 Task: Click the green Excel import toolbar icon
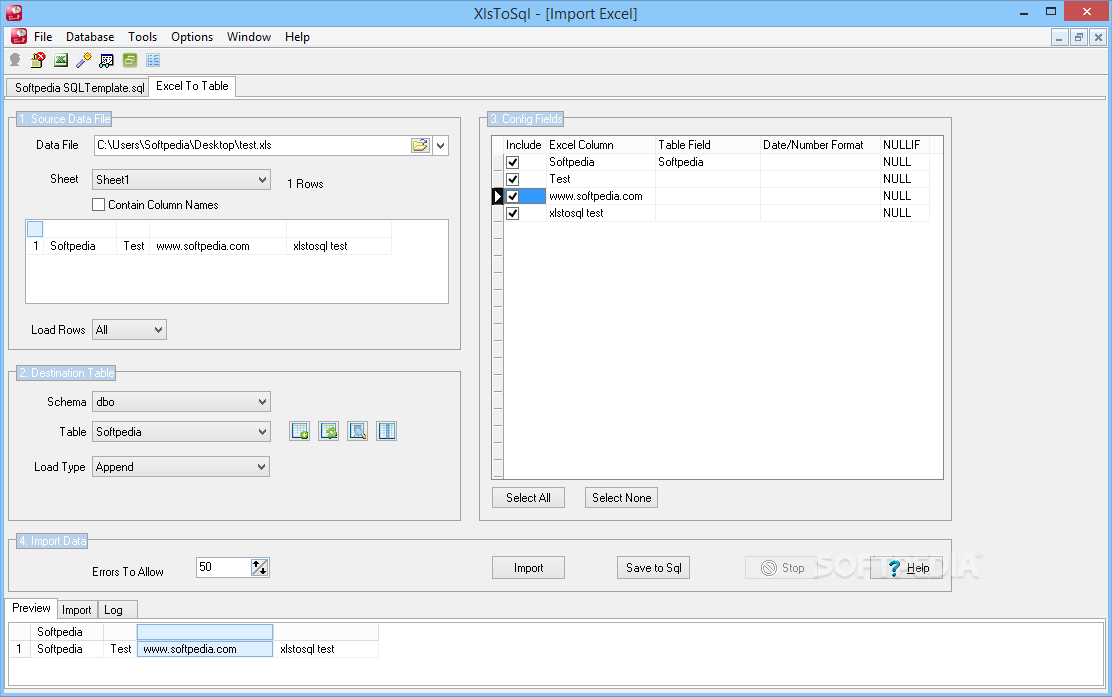click(61, 60)
